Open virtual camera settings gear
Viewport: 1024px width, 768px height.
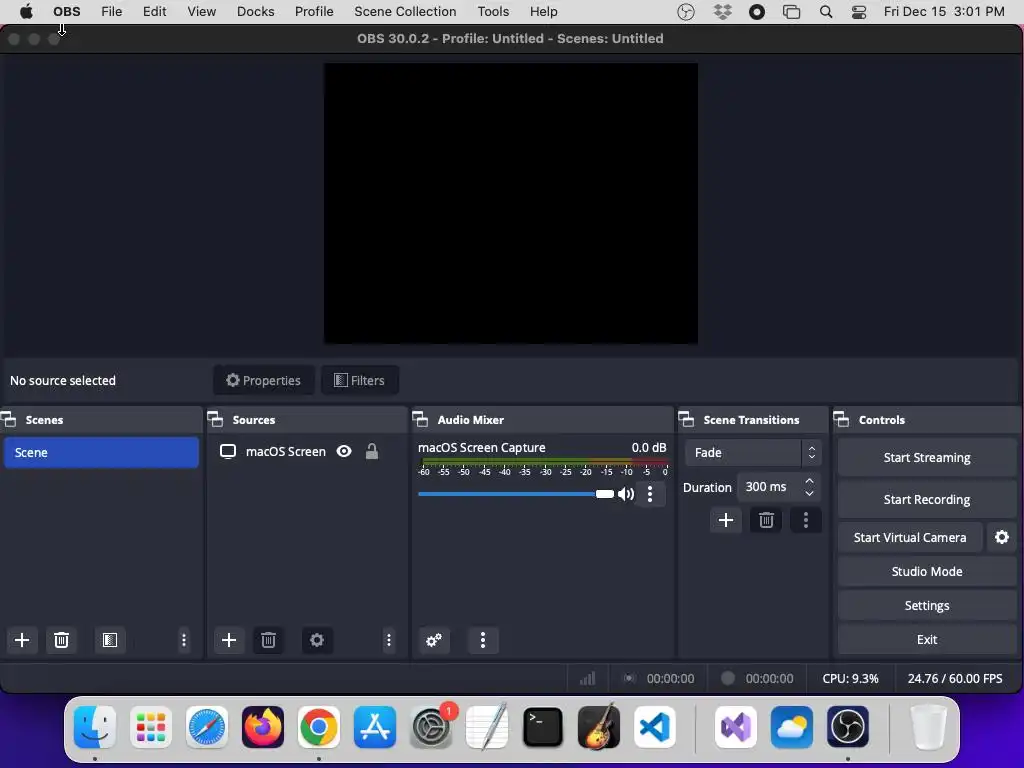pos(1002,537)
